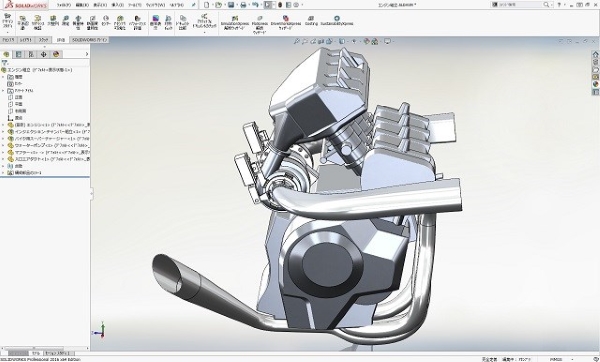The height and width of the screenshot is (362, 600).
Task: Activate the Select cursor tool
Action: coord(268,5)
